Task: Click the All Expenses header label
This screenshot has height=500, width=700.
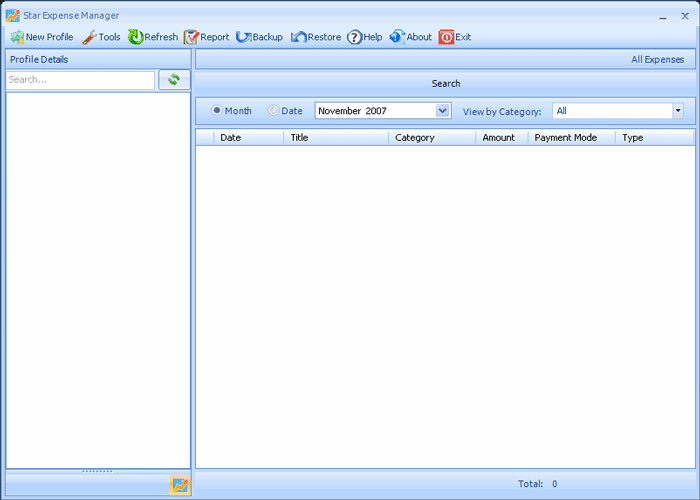Action: pos(657,59)
